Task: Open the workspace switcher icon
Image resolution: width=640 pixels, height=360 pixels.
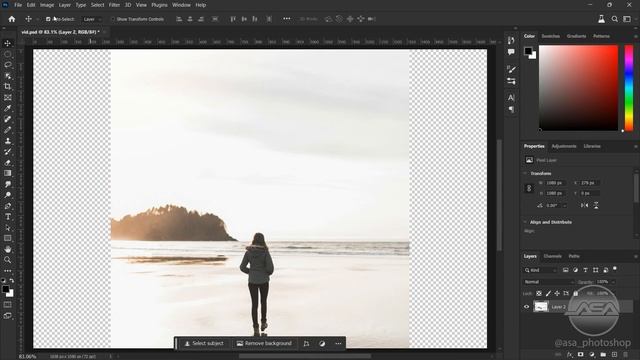Action: pos(627,19)
